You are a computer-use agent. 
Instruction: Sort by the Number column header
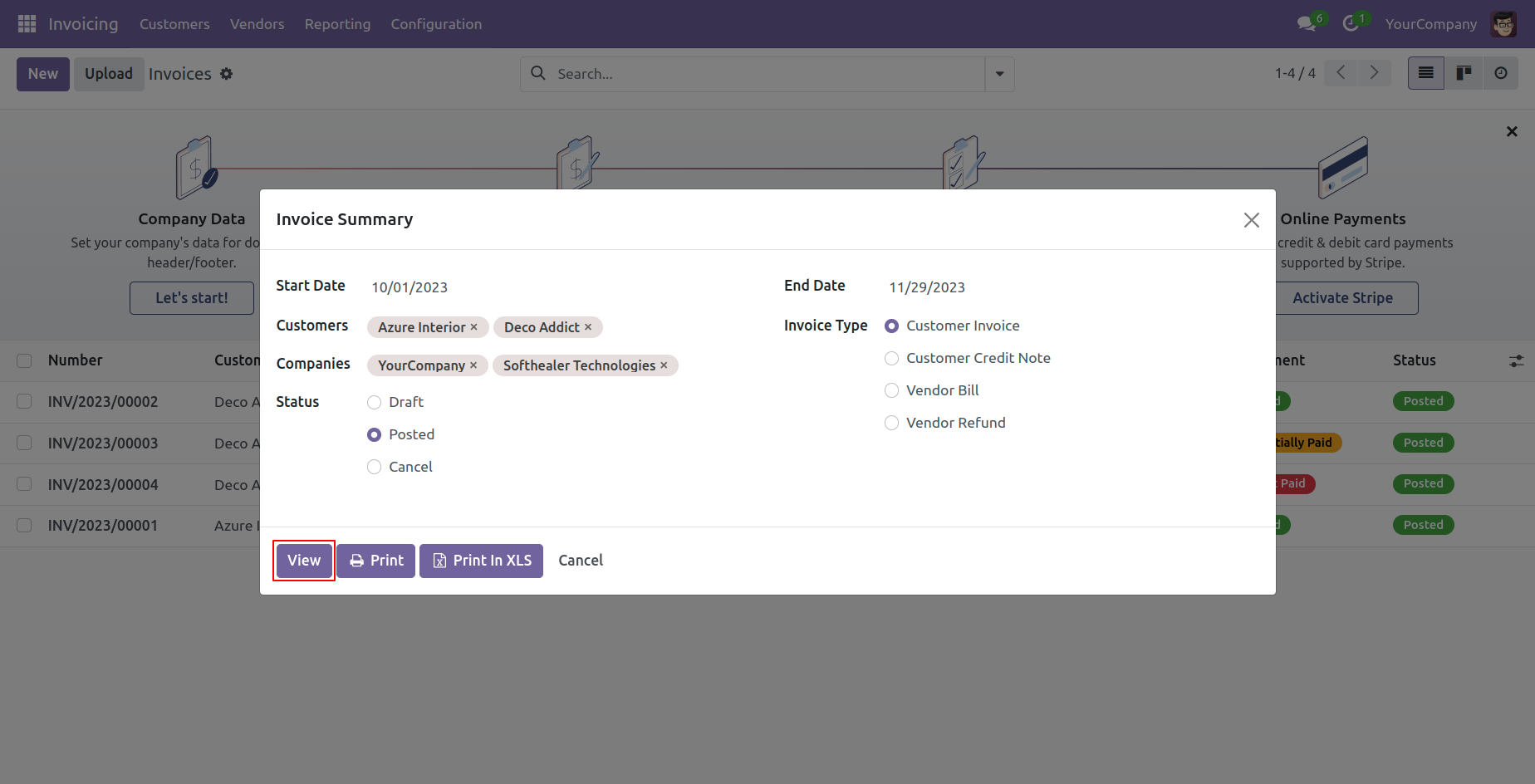point(76,360)
